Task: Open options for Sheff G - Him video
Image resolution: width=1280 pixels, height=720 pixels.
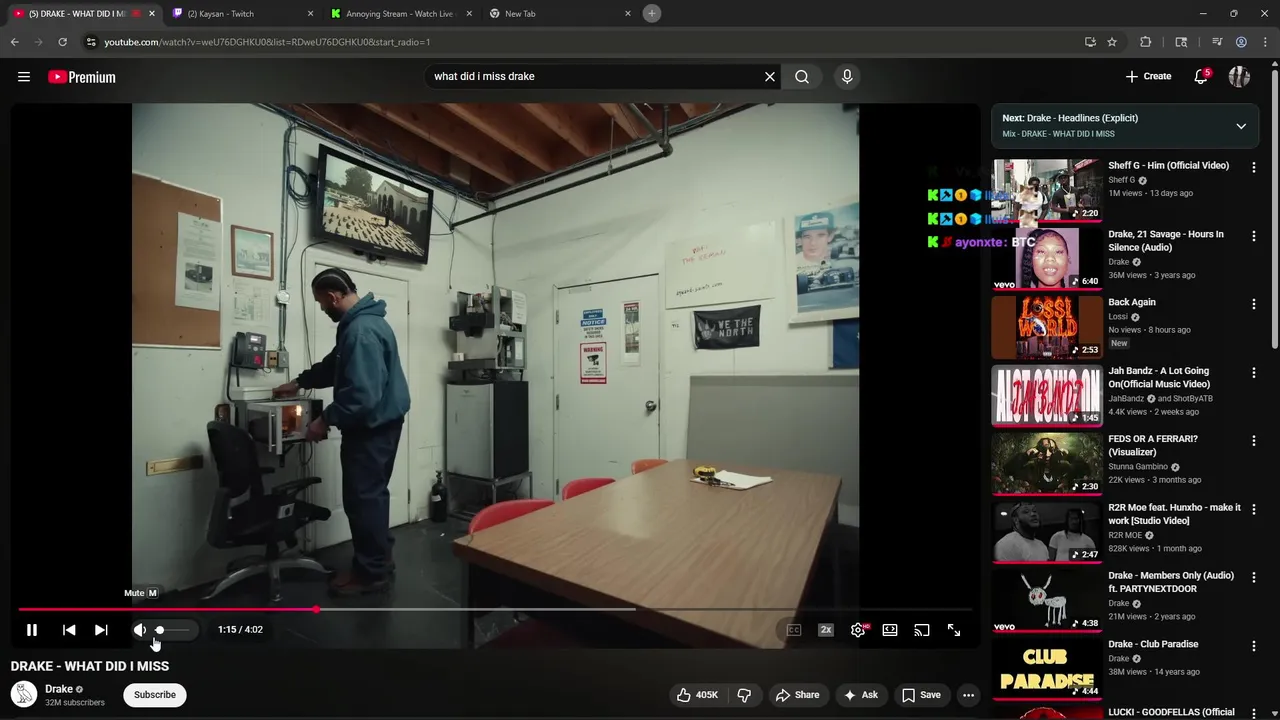Action: (x=1253, y=167)
